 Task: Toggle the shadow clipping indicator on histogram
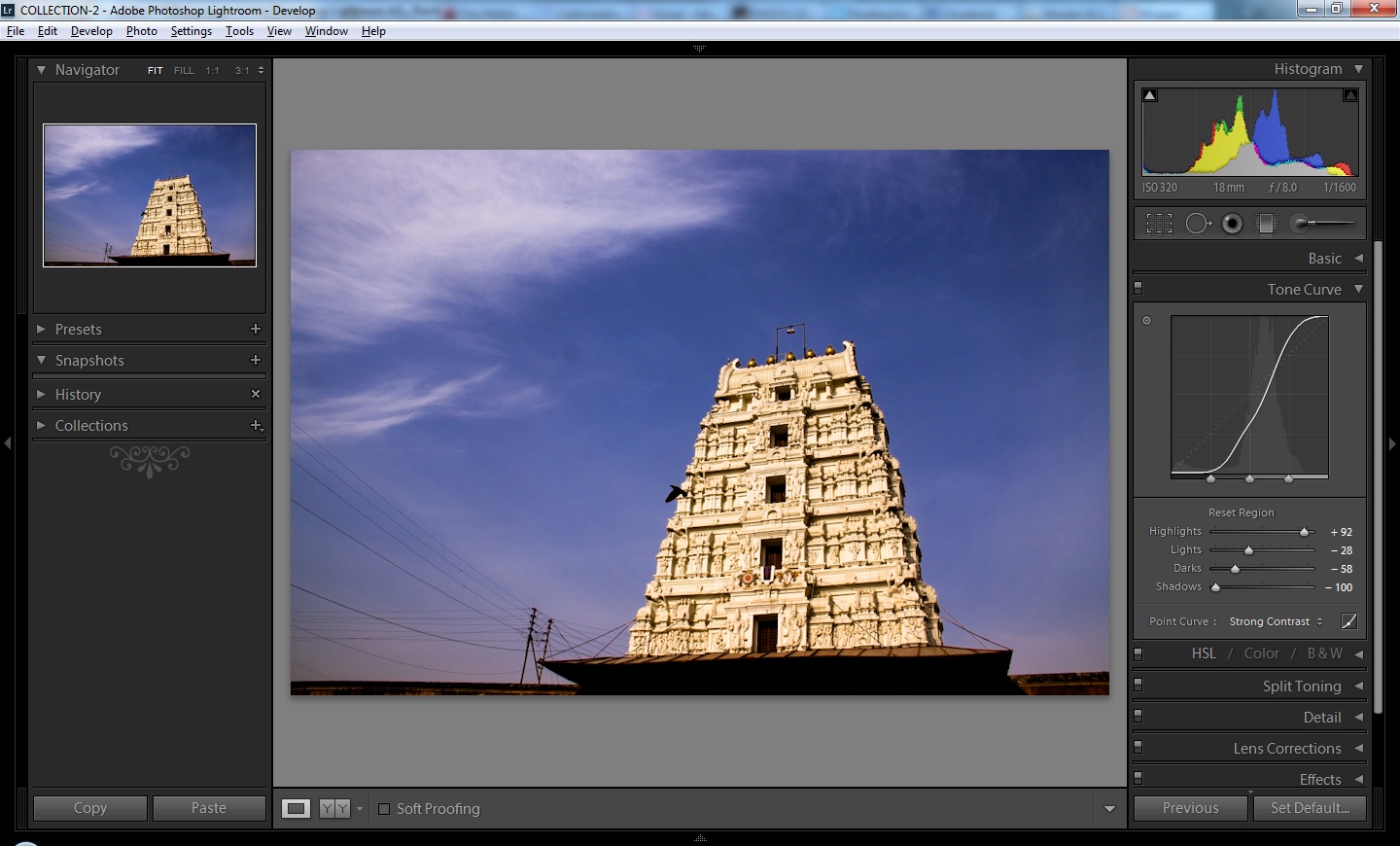click(1149, 94)
